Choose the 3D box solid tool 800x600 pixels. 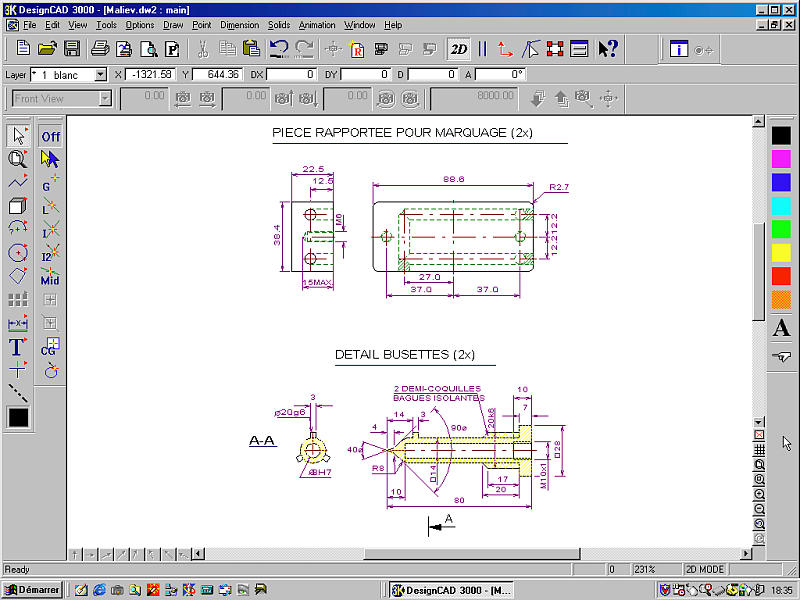17,206
